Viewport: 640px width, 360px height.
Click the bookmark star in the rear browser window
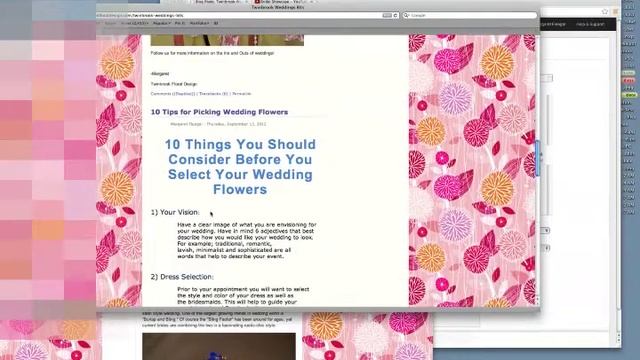click(605, 11)
